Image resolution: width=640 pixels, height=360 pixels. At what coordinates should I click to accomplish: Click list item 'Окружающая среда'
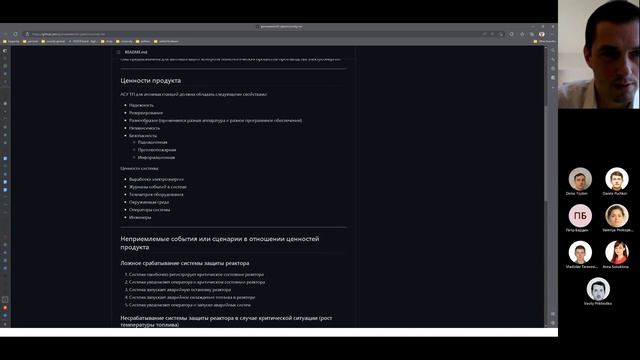click(x=149, y=202)
